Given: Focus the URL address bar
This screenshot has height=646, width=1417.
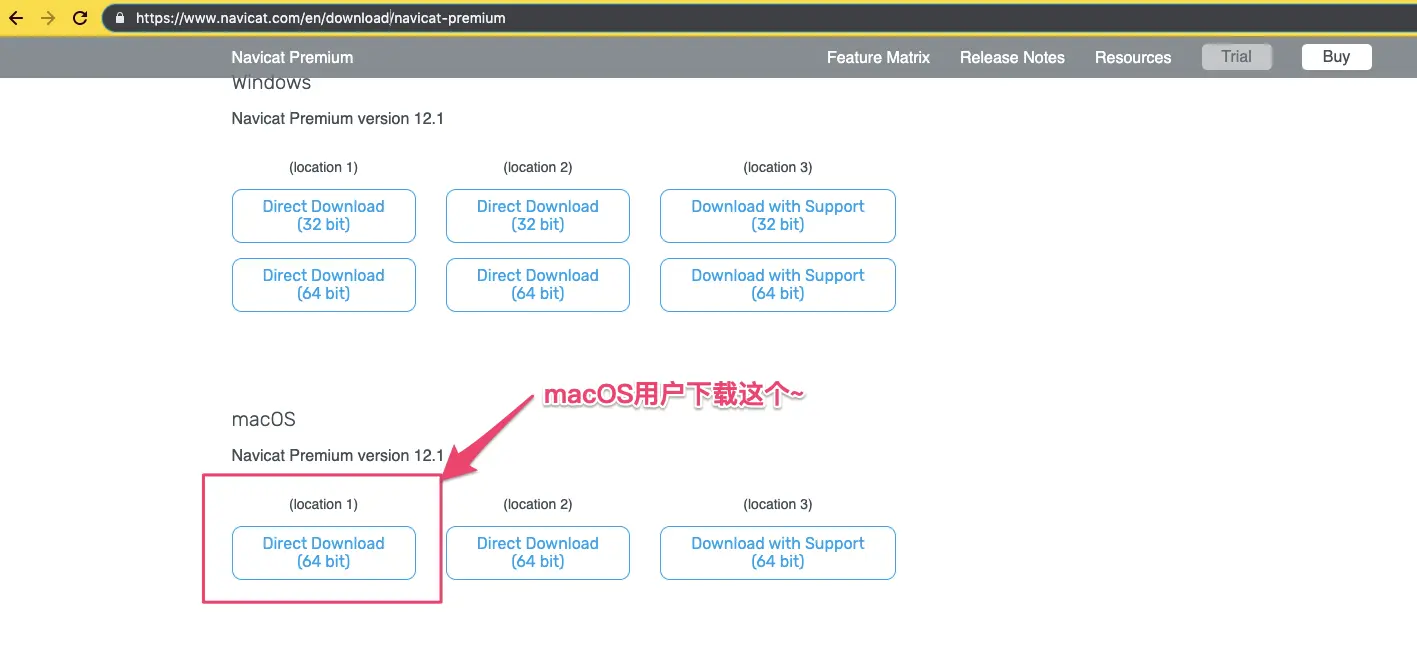Looking at the screenshot, I should (760, 18).
